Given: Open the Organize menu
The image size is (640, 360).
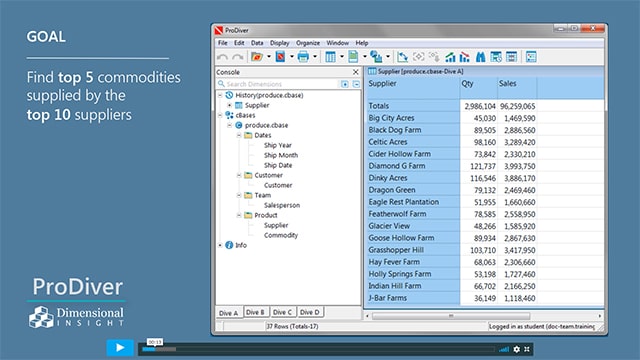Looking at the screenshot, I should 308,43.
